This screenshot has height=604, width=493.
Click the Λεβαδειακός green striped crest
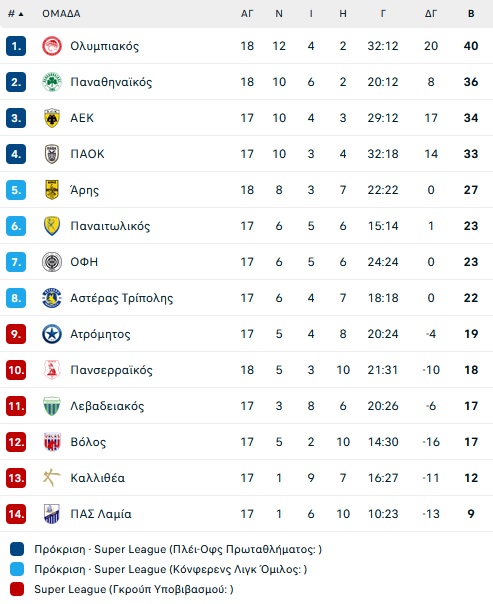52,406
